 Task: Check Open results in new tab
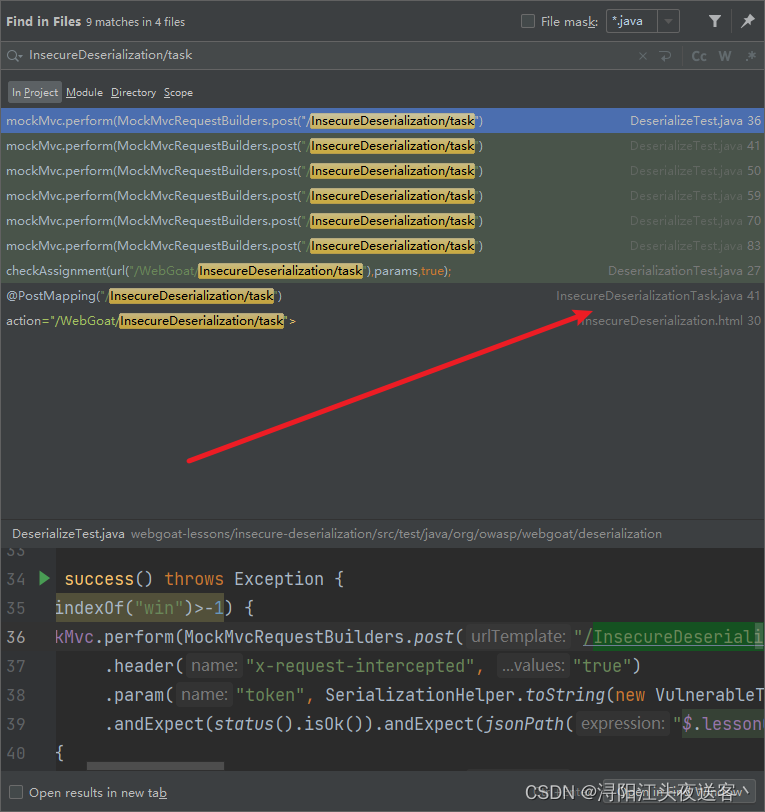(x=16, y=792)
